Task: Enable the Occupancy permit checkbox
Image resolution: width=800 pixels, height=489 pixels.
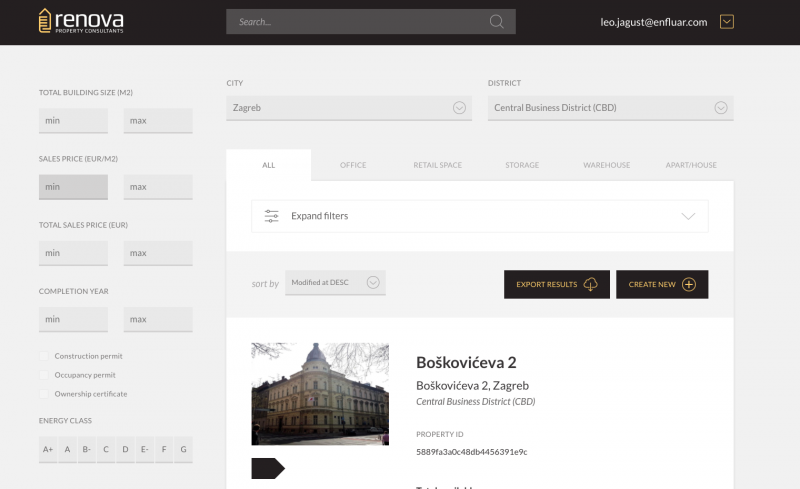Action: click(44, 375)
